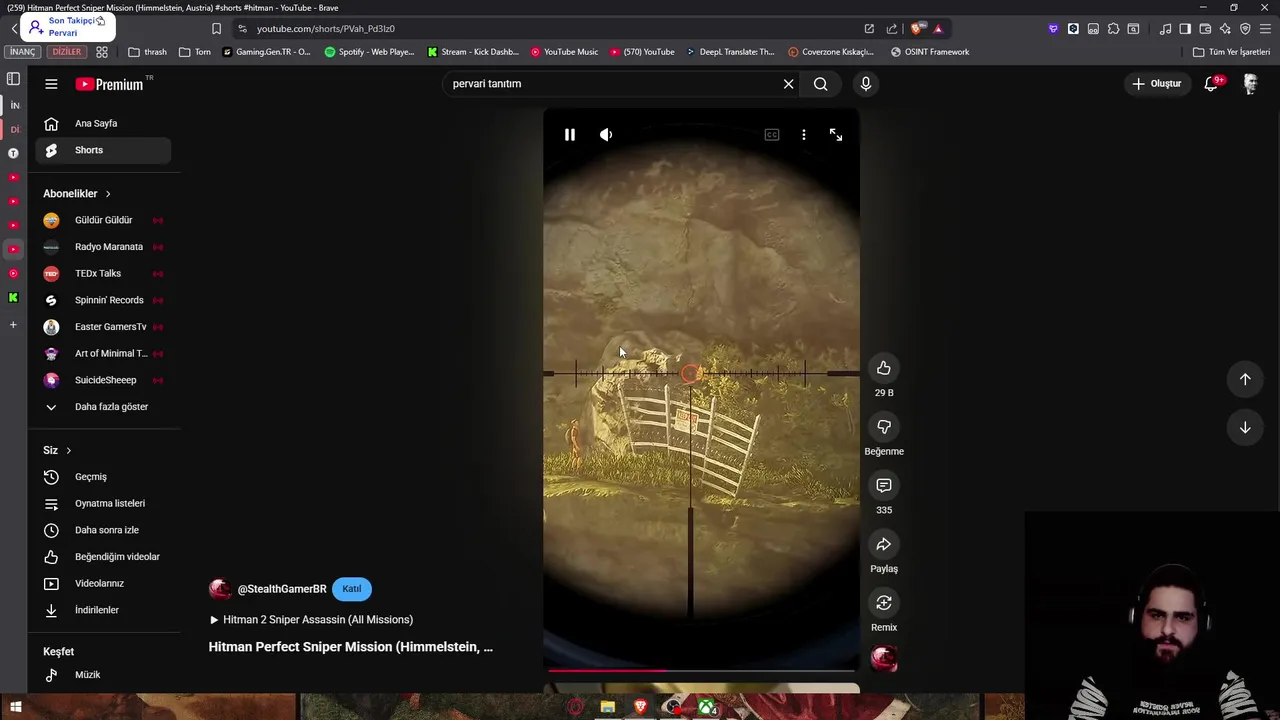
Task: Go to previous Short with up arrow
Action: coord(1245,379)
